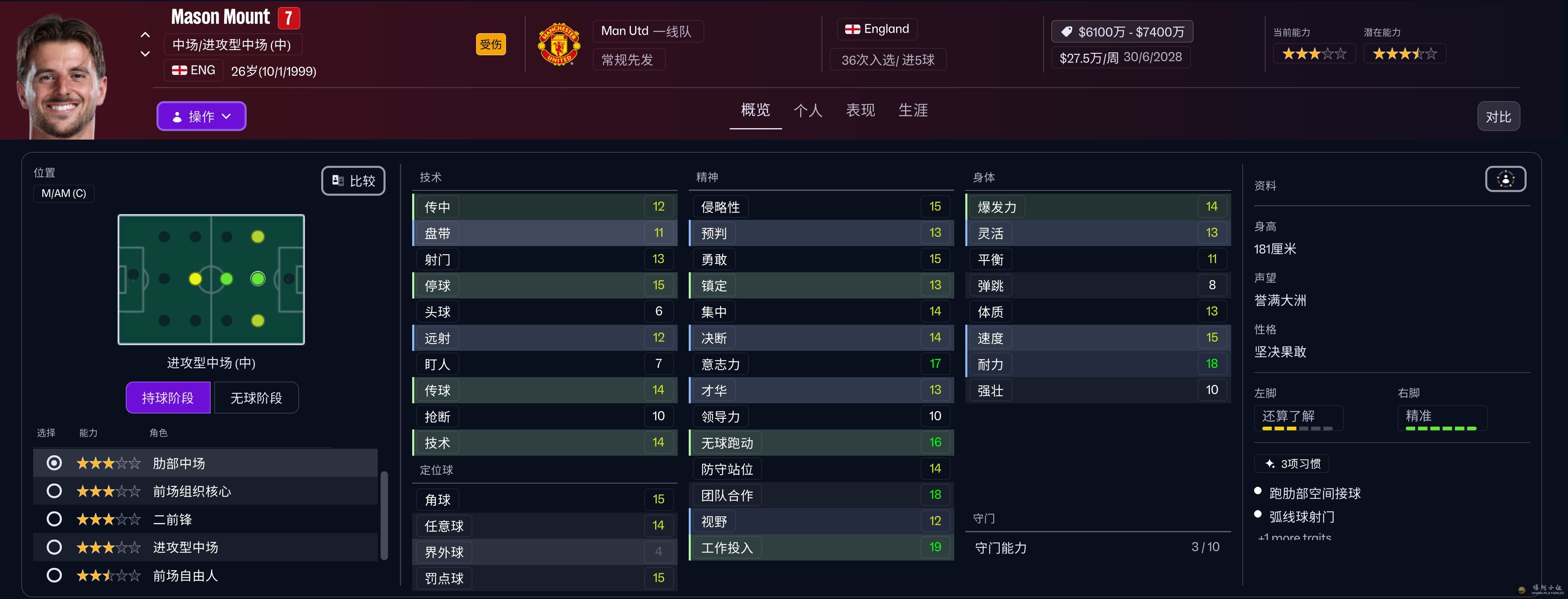
Task: Switch to the 个人 tab
Action: coord(808,111)
